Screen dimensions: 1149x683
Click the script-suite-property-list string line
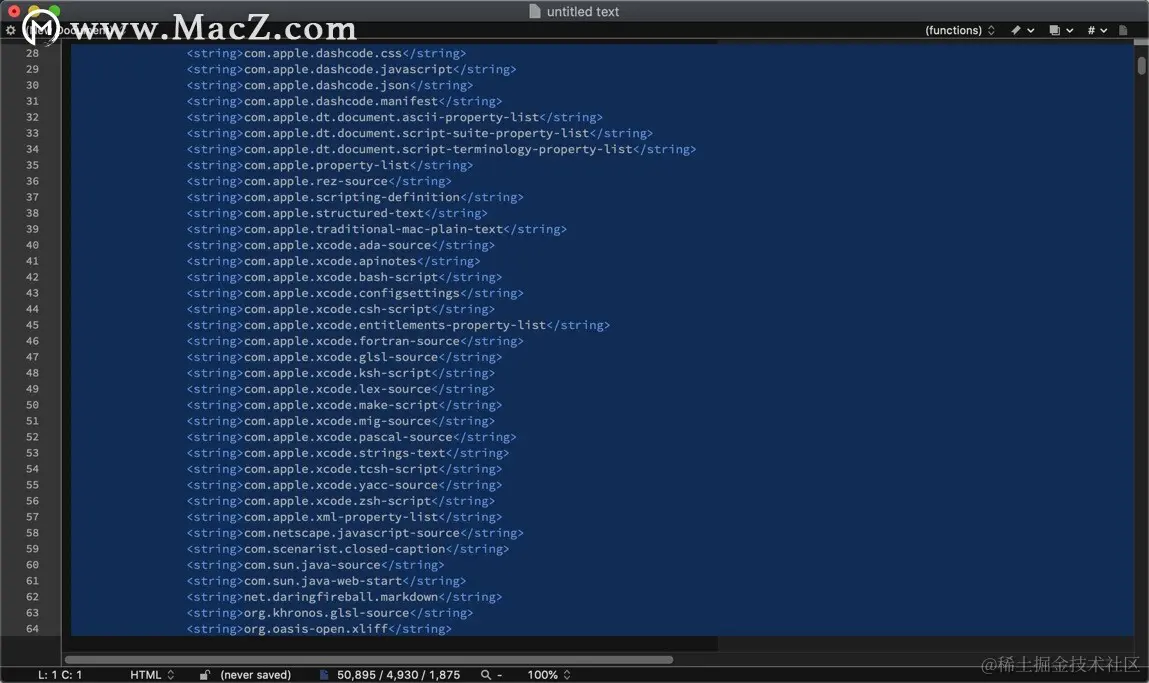pyautogui.click(x=419, y=133)
